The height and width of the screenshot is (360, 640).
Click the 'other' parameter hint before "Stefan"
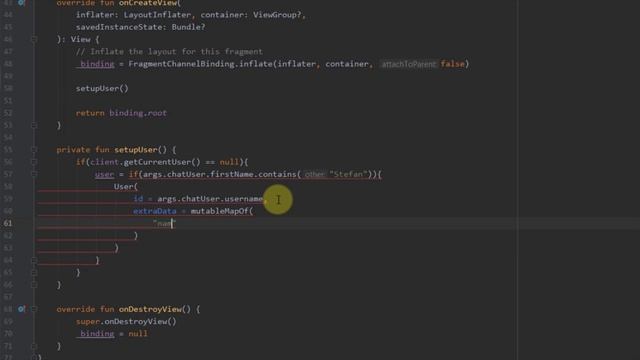[314, 174]
